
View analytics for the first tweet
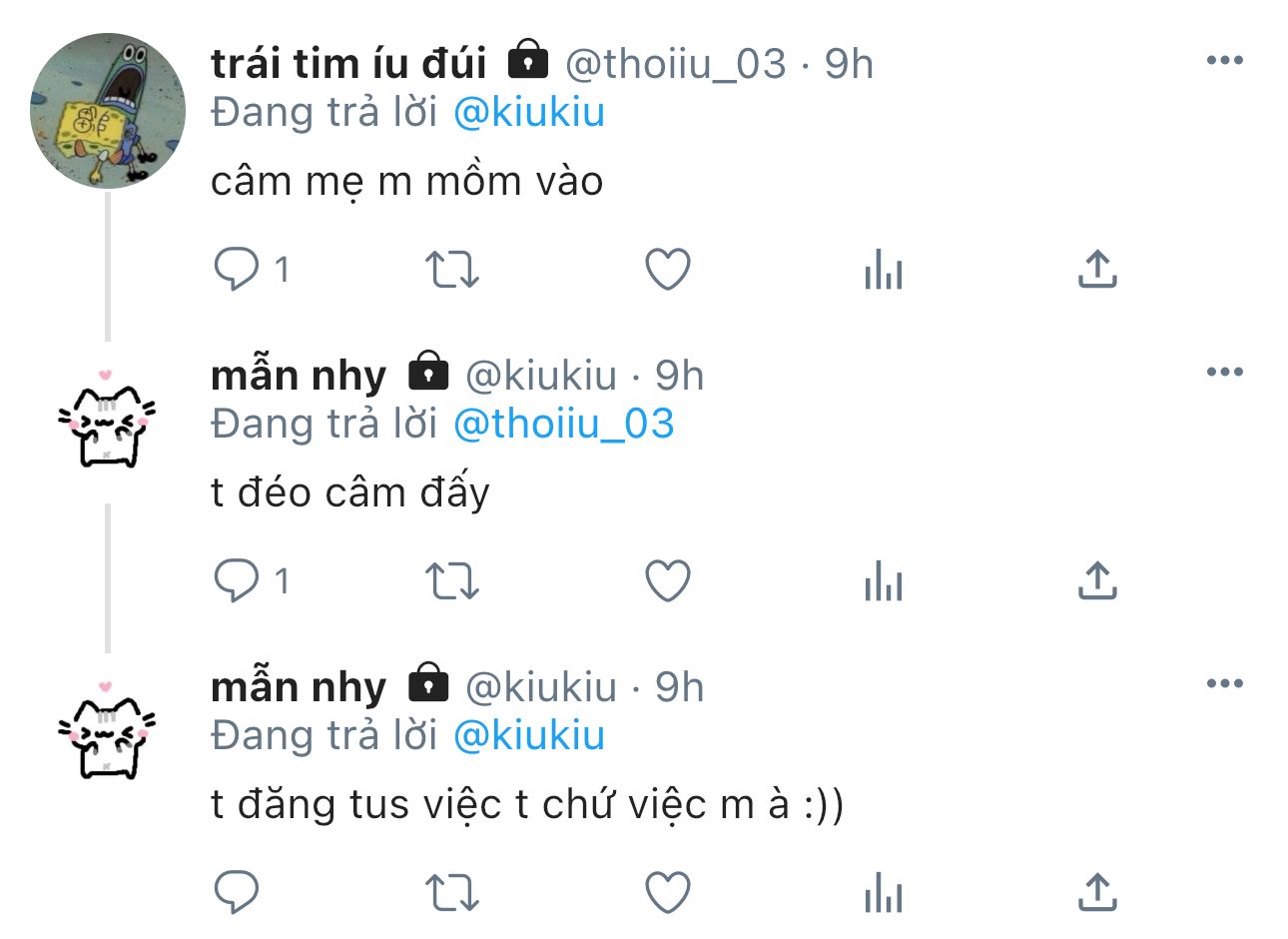coord(884,270)
